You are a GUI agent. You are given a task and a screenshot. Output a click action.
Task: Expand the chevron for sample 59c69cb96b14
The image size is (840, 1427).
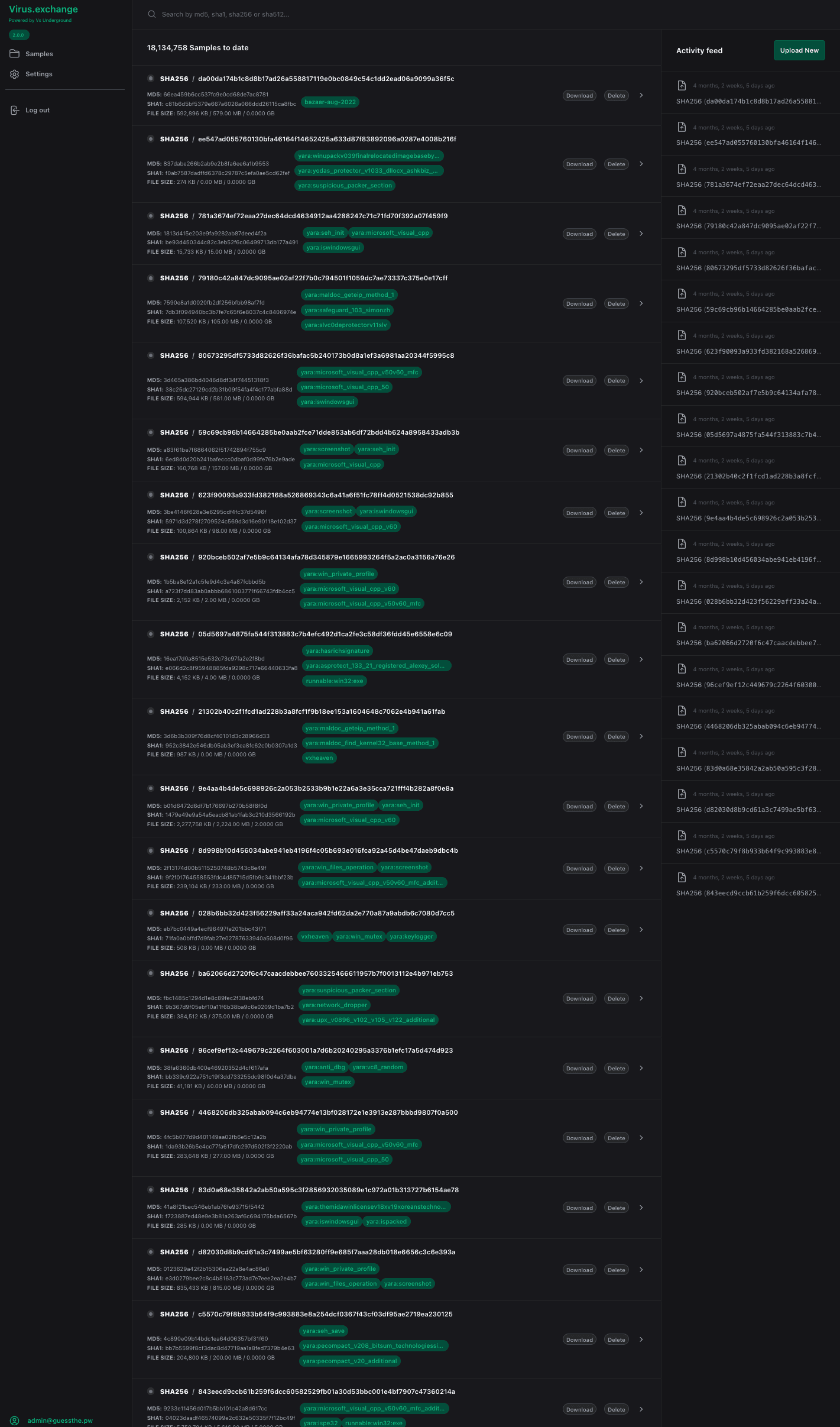(641, 450)
